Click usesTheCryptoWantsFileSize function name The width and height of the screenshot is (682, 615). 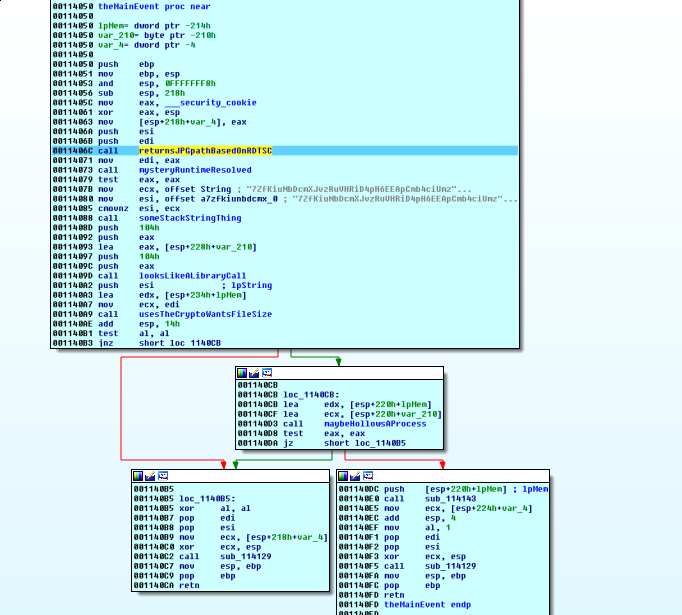205,314
